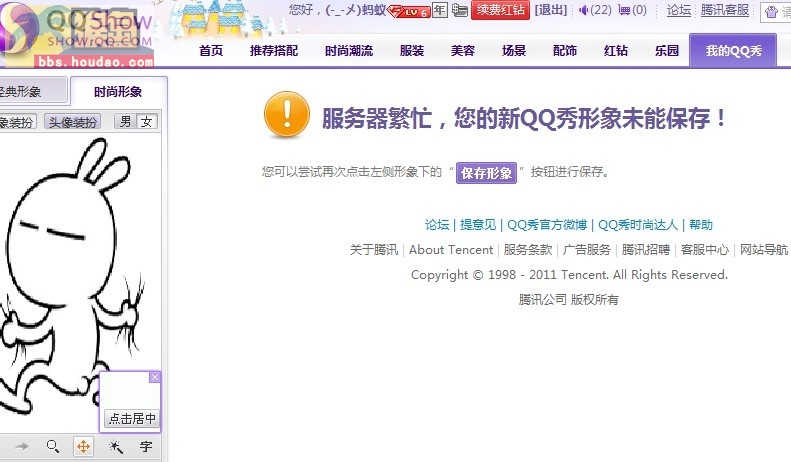Image resolution: width=791 pixels, height=462 pixels.
Task: Open 服装 menu item
Action: click(x=412, y=50)
